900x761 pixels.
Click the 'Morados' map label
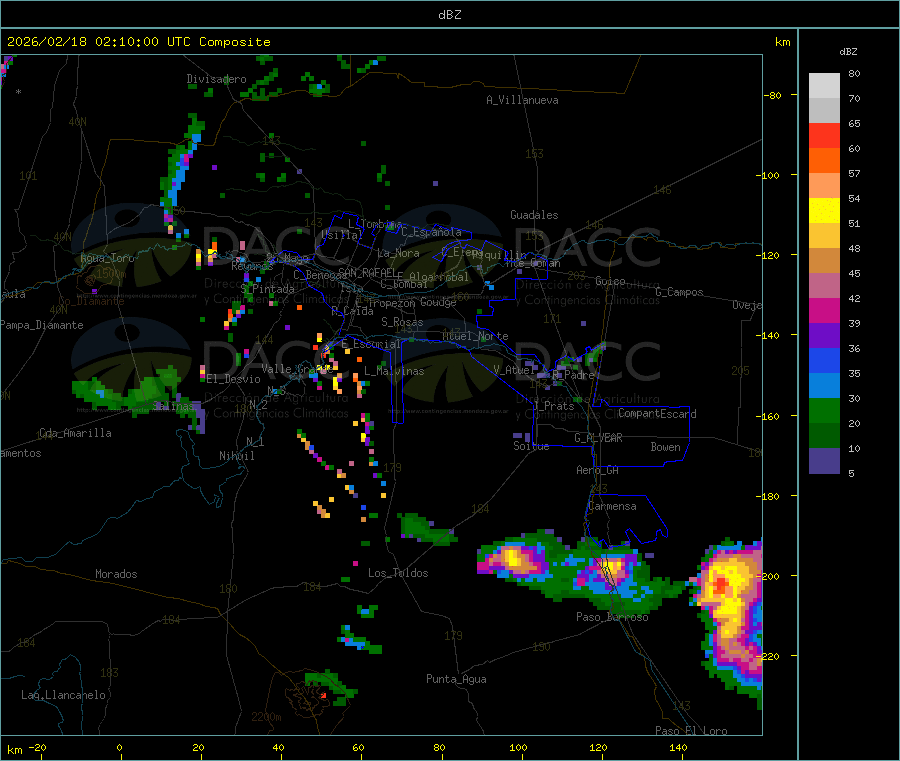coord(116,574)
